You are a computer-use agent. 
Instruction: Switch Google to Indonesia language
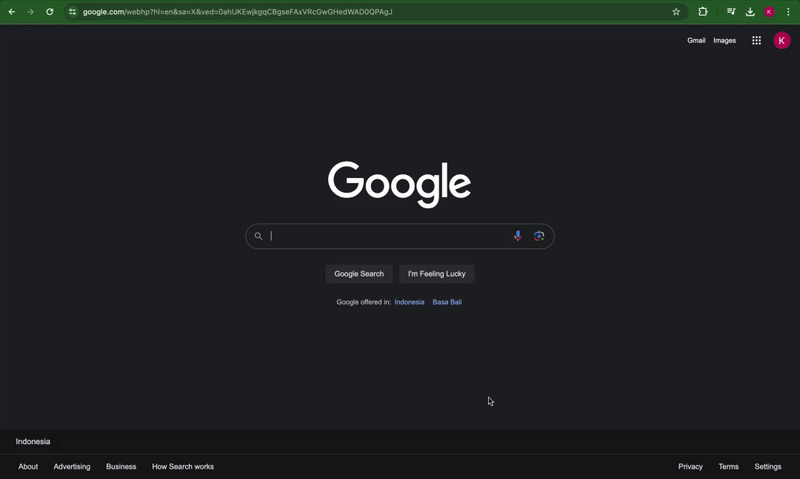point(409,302)
